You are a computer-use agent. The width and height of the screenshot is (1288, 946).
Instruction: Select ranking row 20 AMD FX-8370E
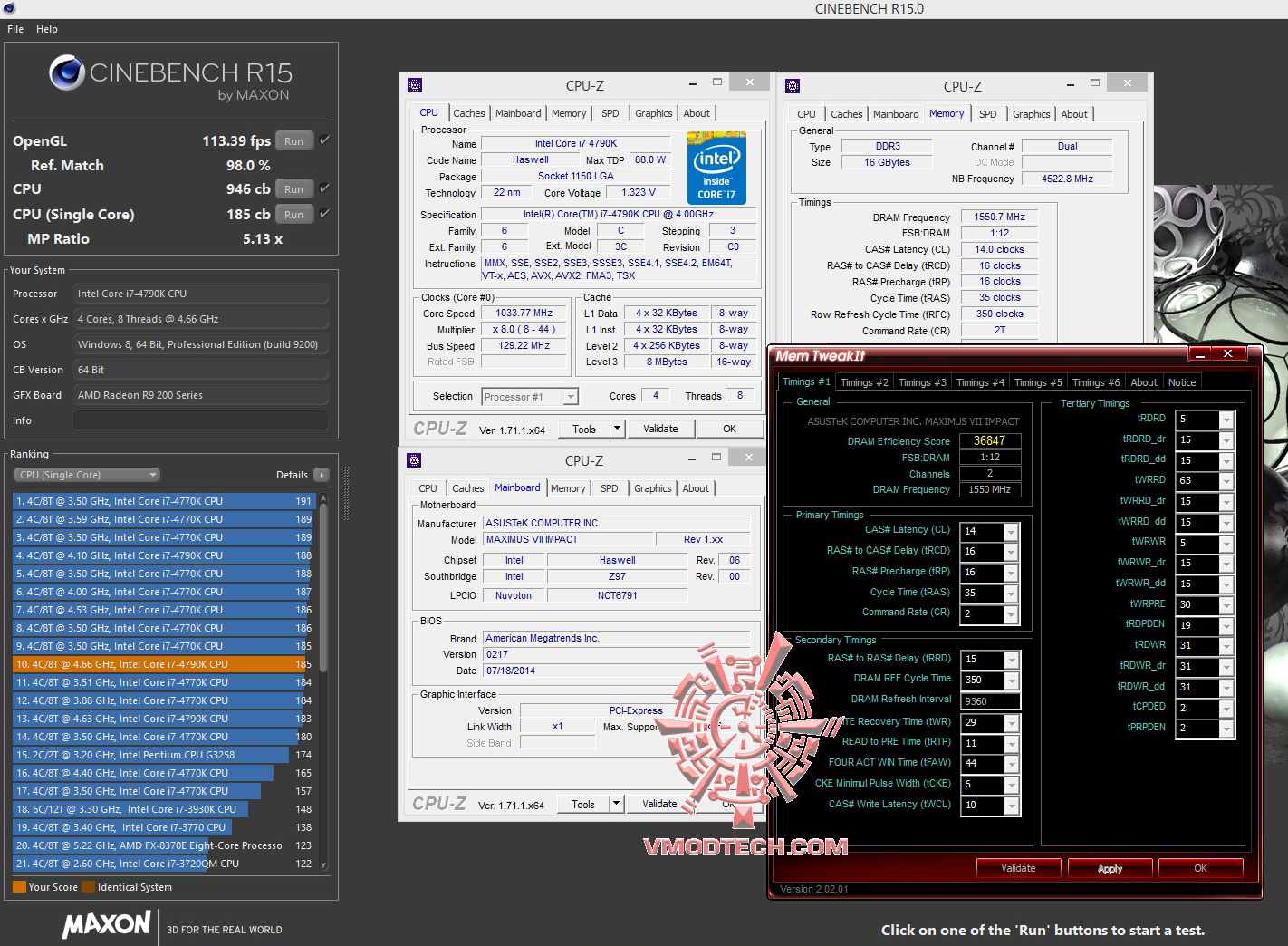(x=163, y=845)
